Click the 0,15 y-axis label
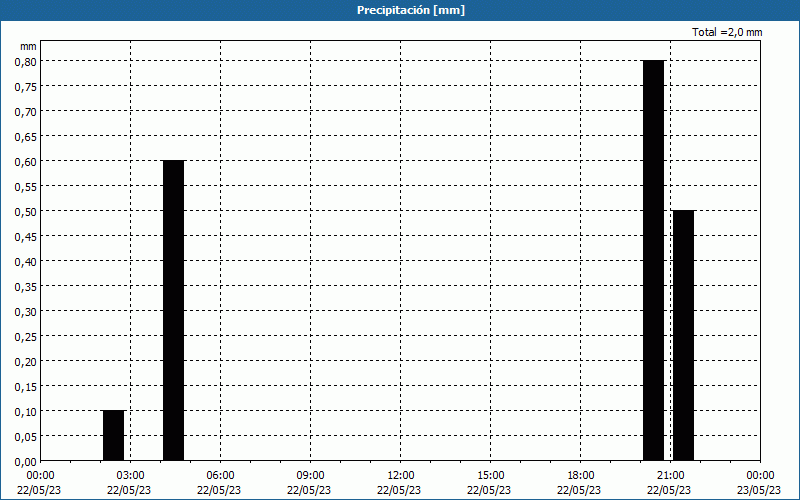The image size is (800, 500). coord(26,387)
